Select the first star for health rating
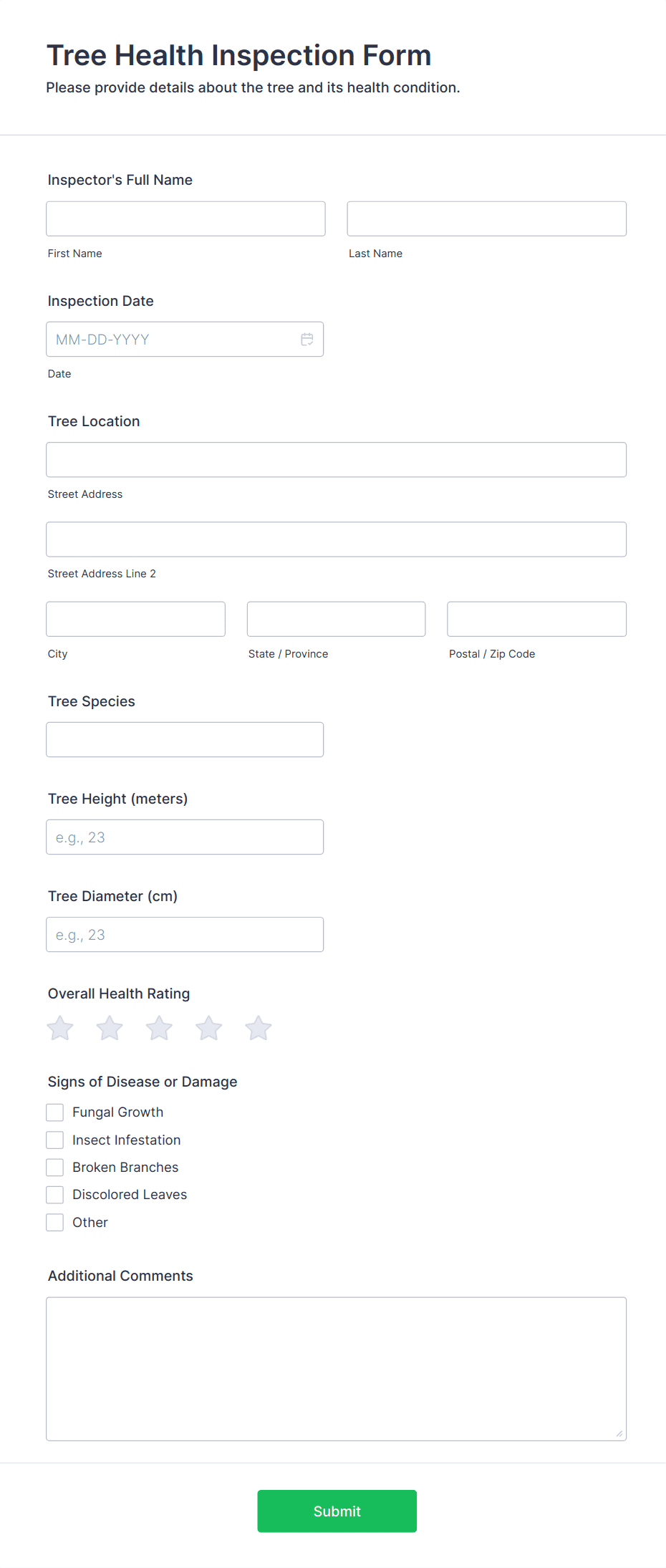This screenshot has width=666, height=1568. click(59, 1027)
